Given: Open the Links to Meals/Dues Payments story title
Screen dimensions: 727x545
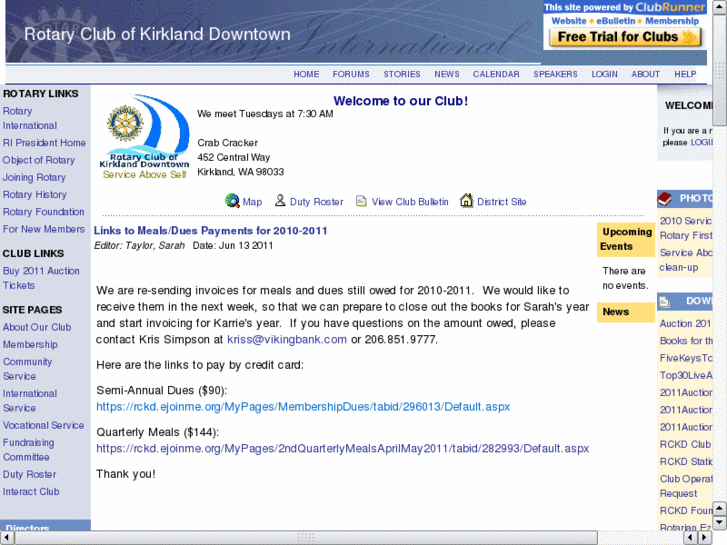Looking at the screenshot, I should click(210, 231).
